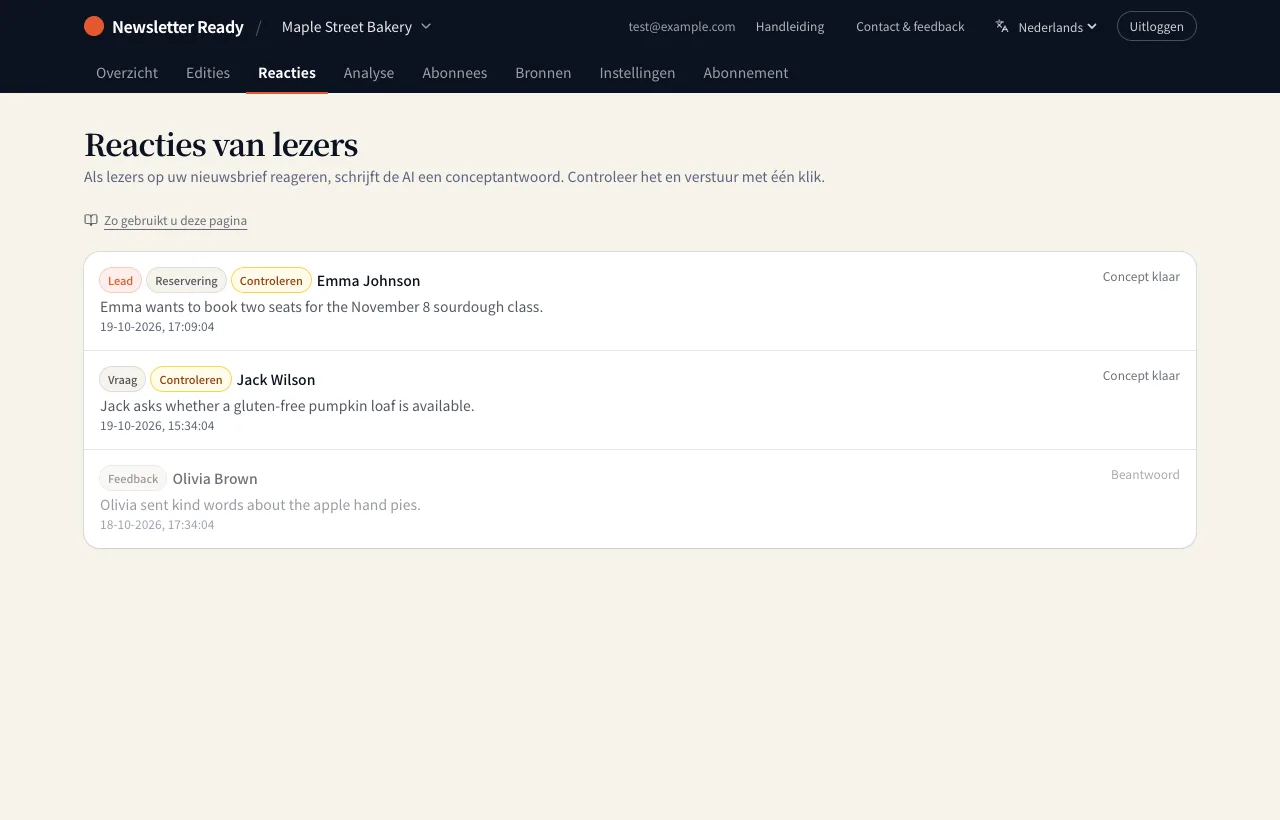Click the 'Reacties van lezers' heading
1280x820 pixels.
click(221, 145)
